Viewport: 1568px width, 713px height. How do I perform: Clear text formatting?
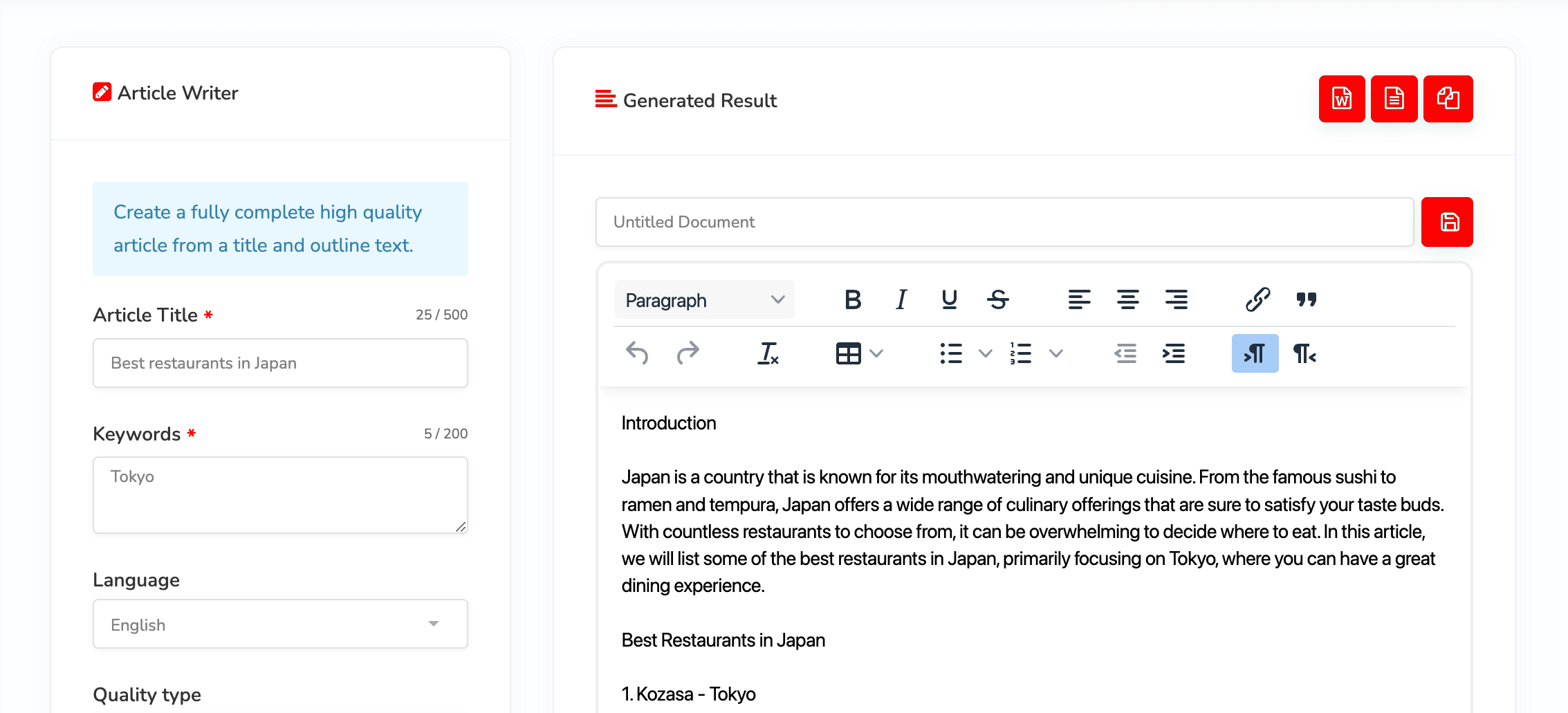coord(768,353)
